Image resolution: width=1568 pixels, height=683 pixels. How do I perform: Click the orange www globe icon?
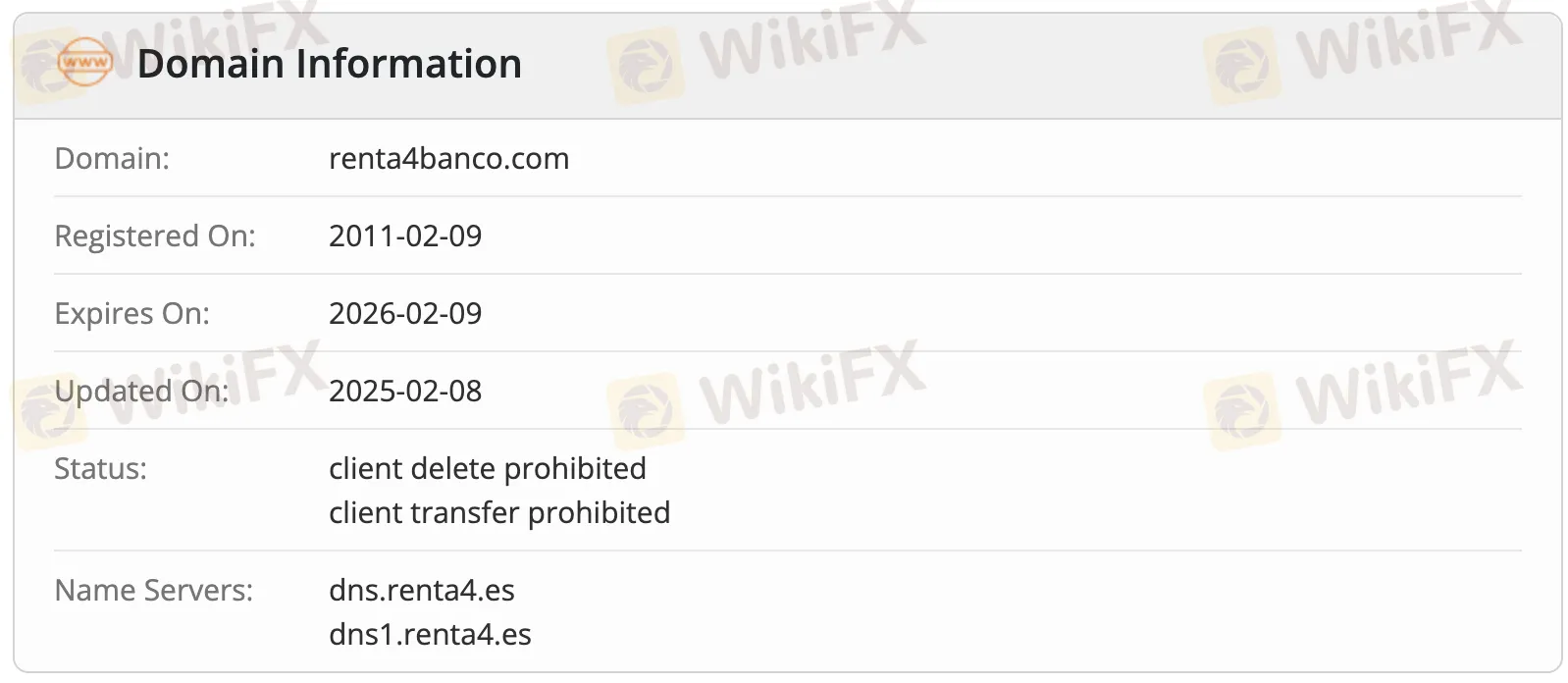(85, 63)
